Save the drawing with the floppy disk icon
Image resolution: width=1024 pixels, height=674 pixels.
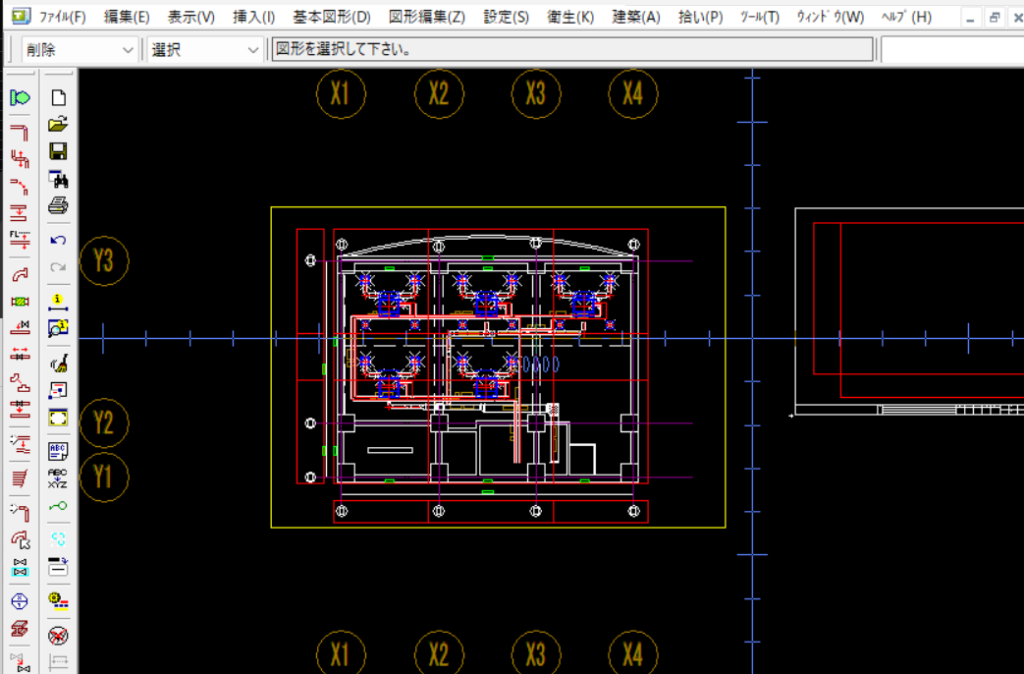click(x=58, y=152)
